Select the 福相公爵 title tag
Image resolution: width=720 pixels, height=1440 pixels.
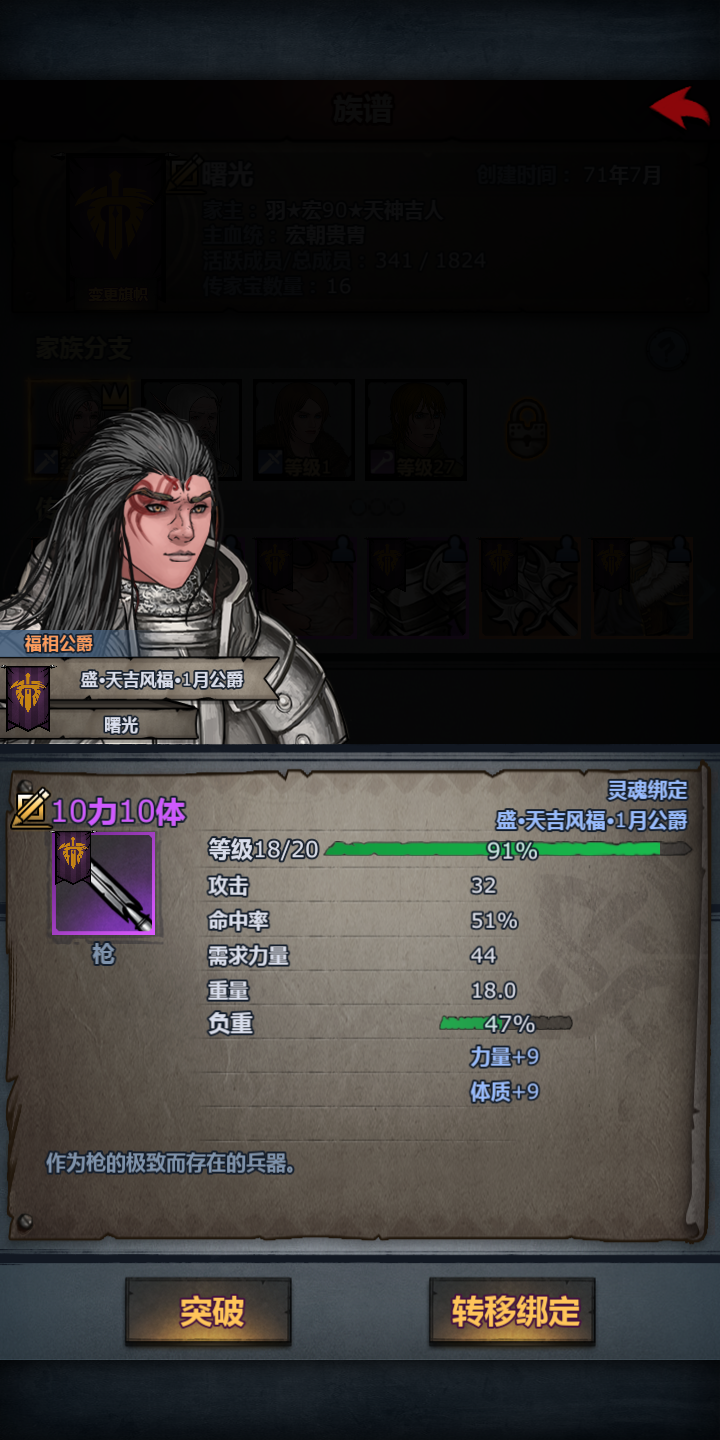pyautogui.click(x=58, y=643)
